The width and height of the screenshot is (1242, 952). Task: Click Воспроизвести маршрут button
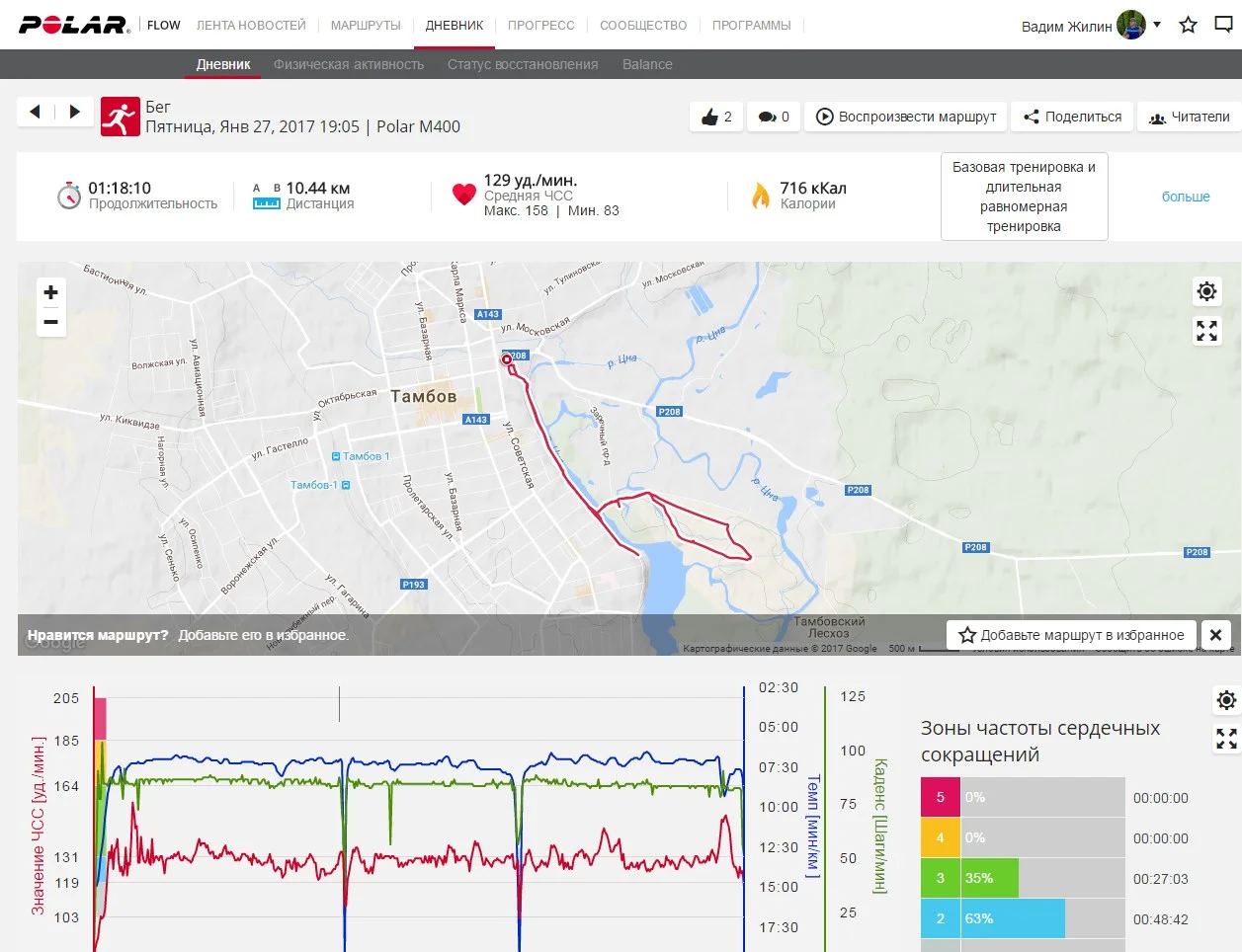pyautogui.click(x=906, y=117)
